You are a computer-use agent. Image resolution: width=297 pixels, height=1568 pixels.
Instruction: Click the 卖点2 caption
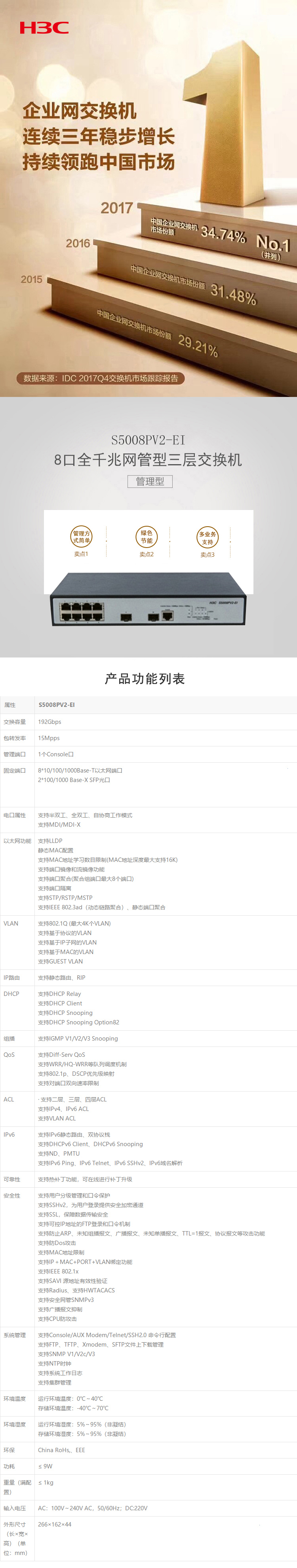click(x=147, y=554)
